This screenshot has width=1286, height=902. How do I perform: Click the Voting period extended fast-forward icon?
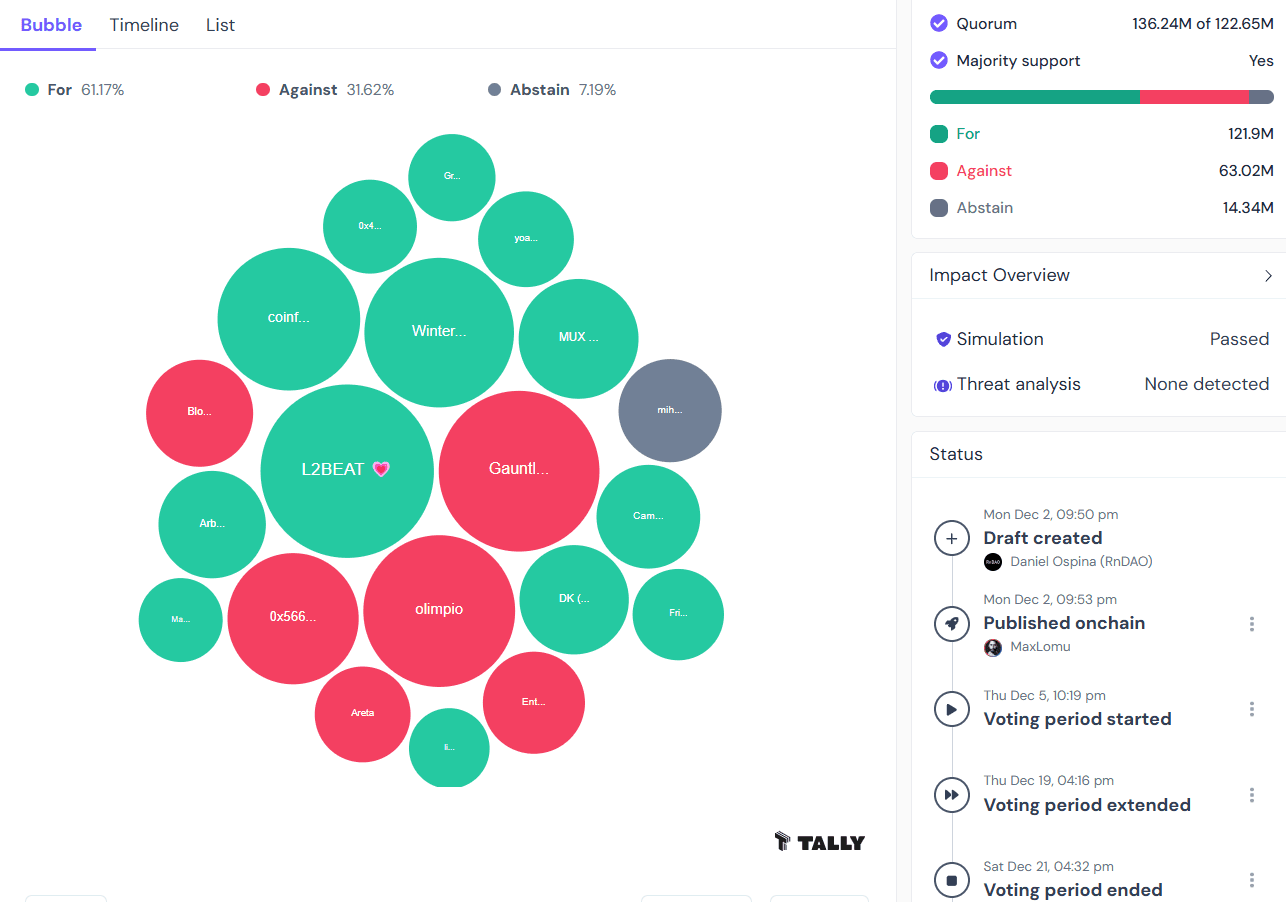tap(952, 795)
